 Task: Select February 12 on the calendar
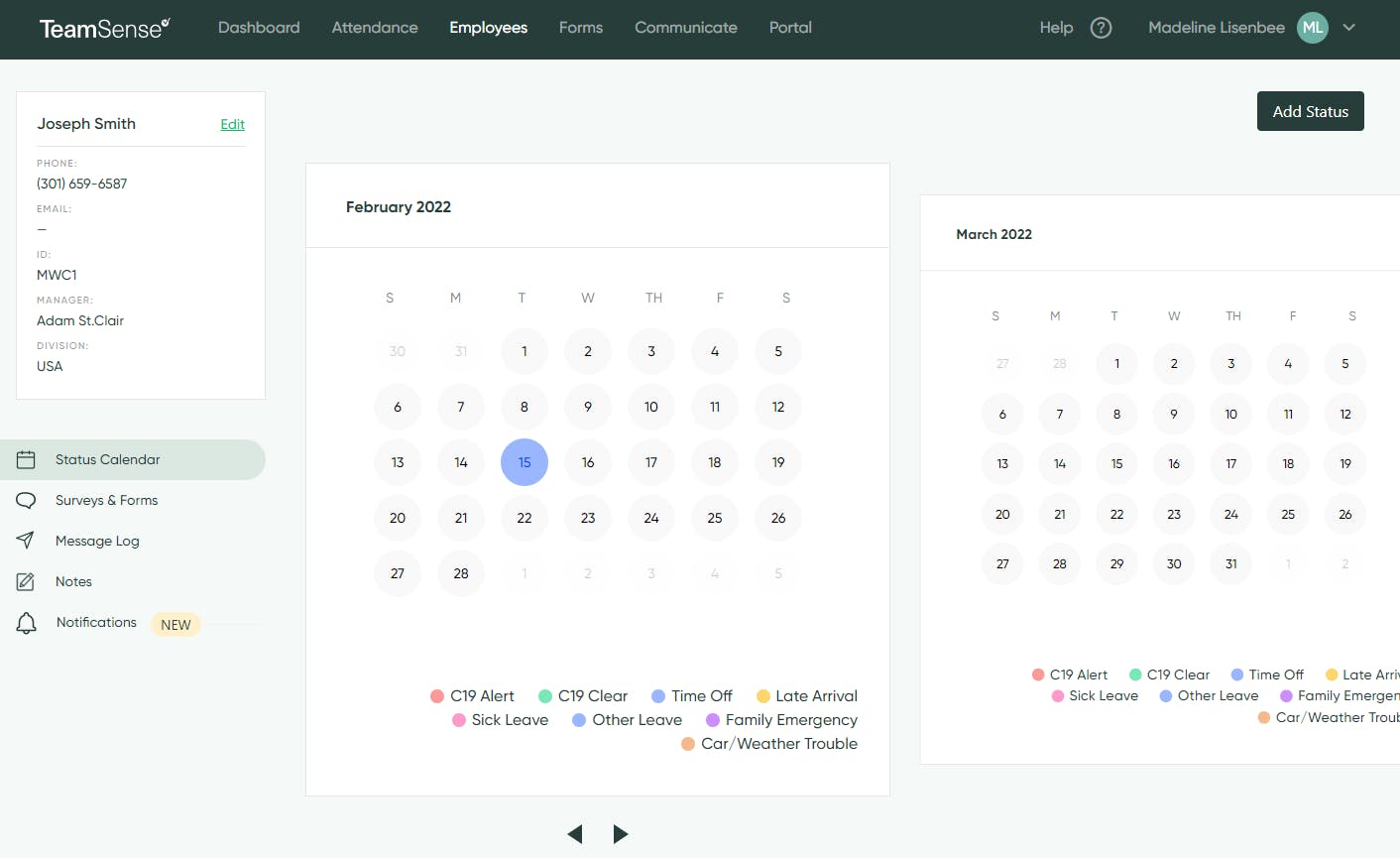778,407
